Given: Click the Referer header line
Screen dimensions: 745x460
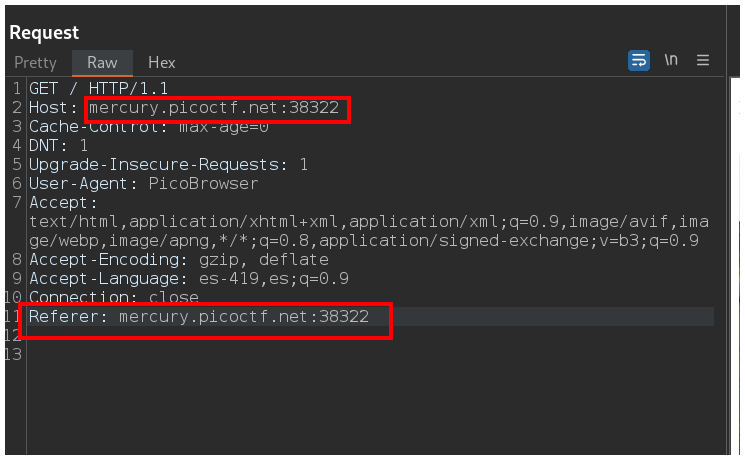Looking at the screenshot, I should (x=199, y=317).
